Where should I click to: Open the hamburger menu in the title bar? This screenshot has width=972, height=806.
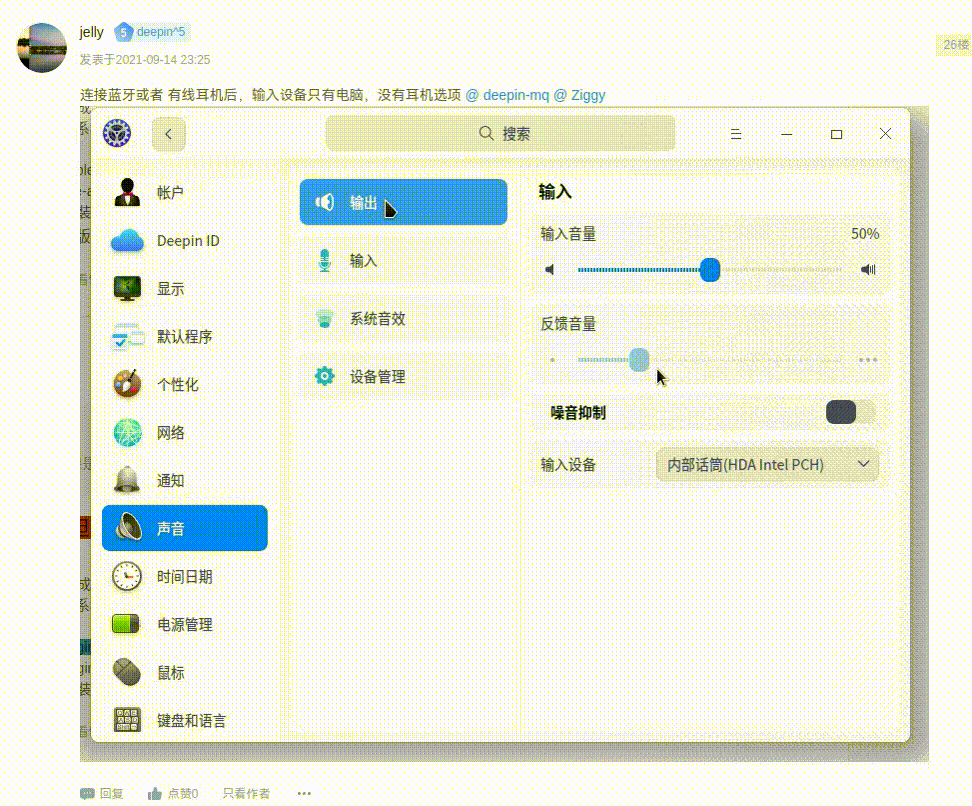coord(736,134)
